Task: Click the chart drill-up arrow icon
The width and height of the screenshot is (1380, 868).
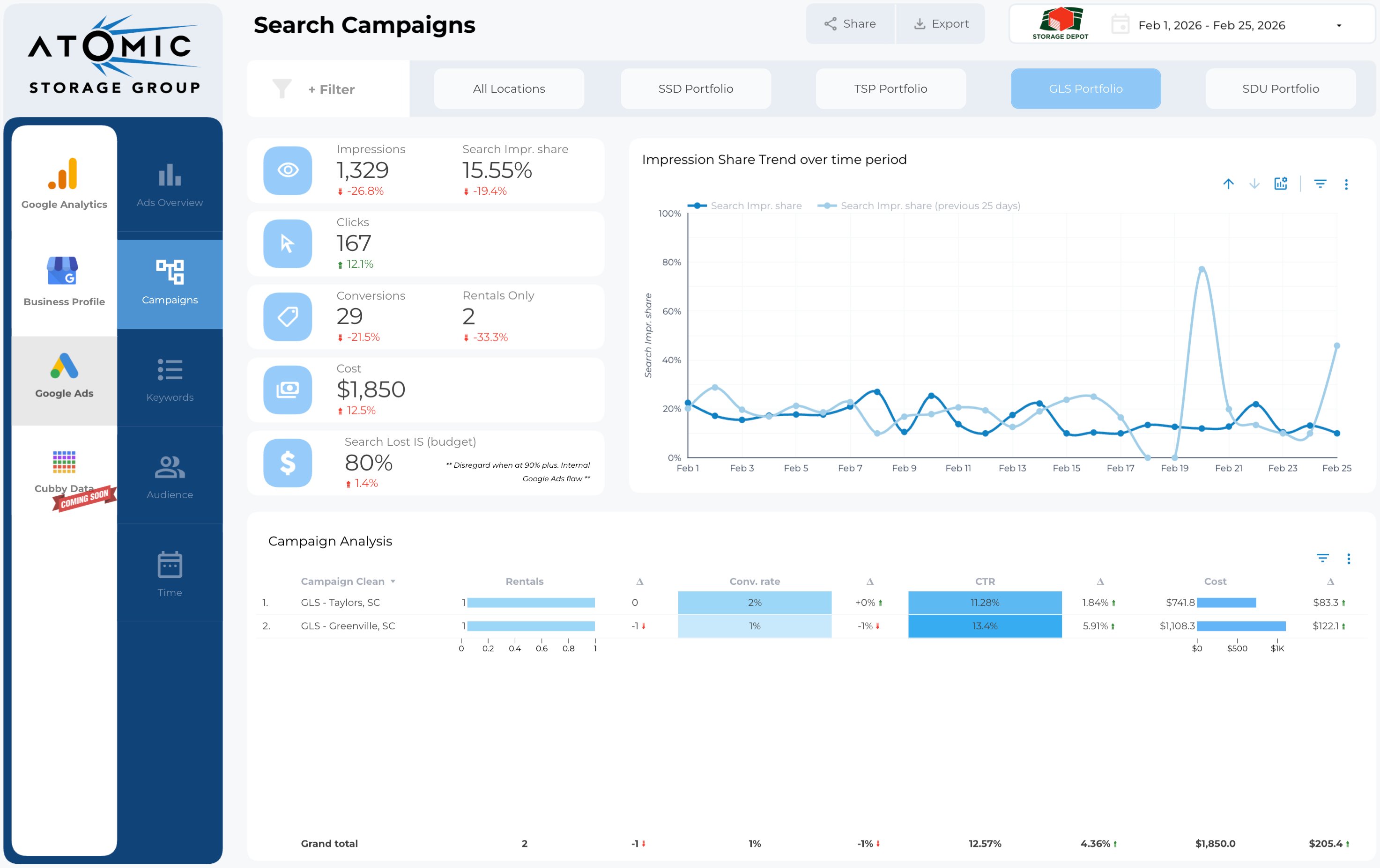Action: pos(1228,184)
